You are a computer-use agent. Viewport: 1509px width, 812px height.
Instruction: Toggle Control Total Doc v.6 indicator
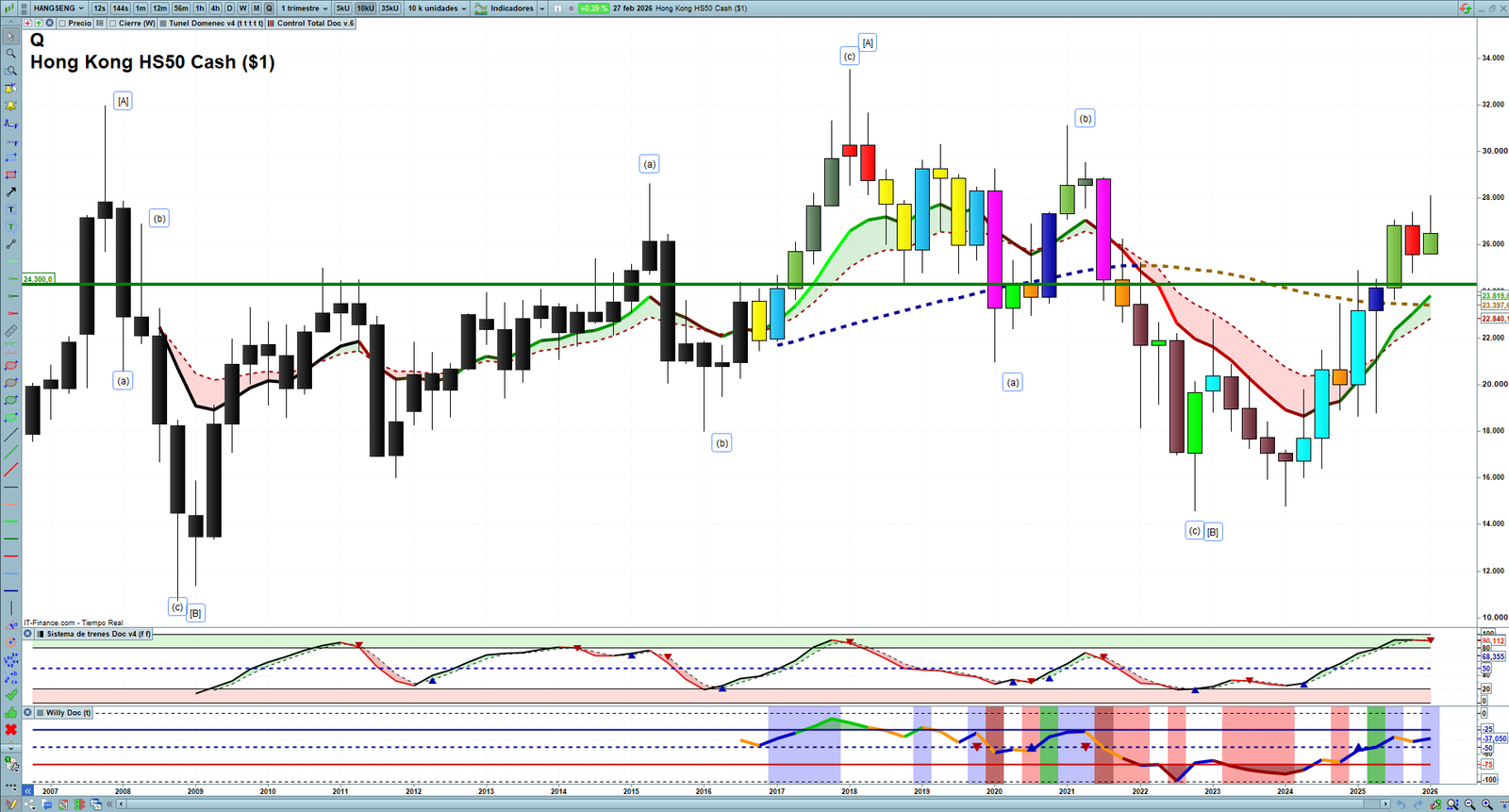tap(272, 24)
